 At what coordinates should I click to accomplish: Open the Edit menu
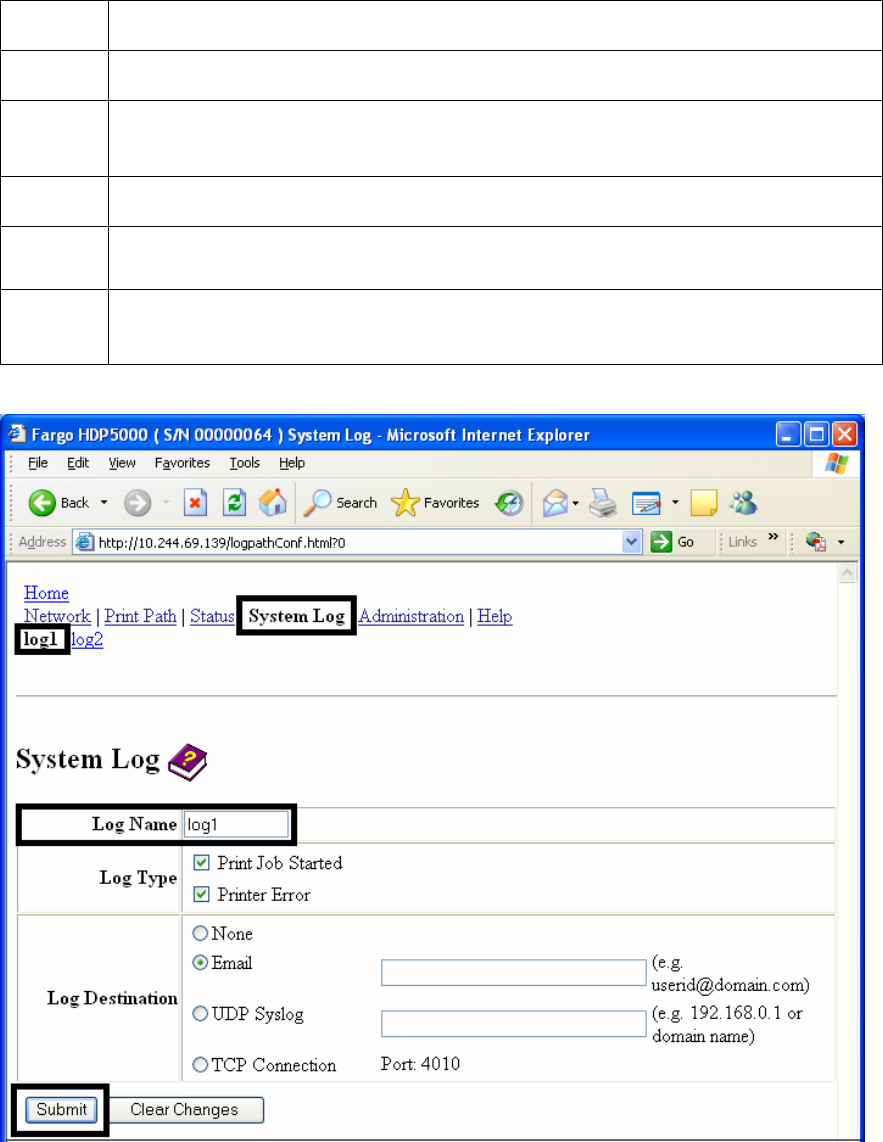click(78, 462)
